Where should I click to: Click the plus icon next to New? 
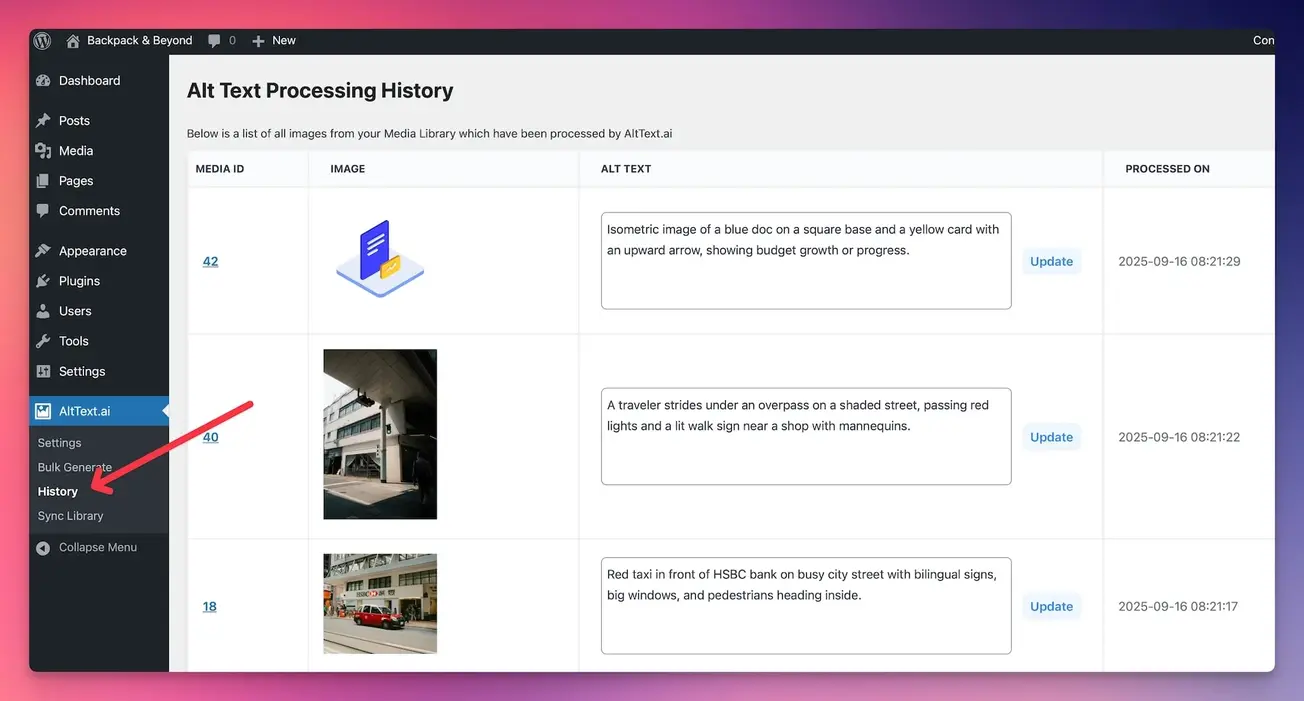click(x=258, y=41)
